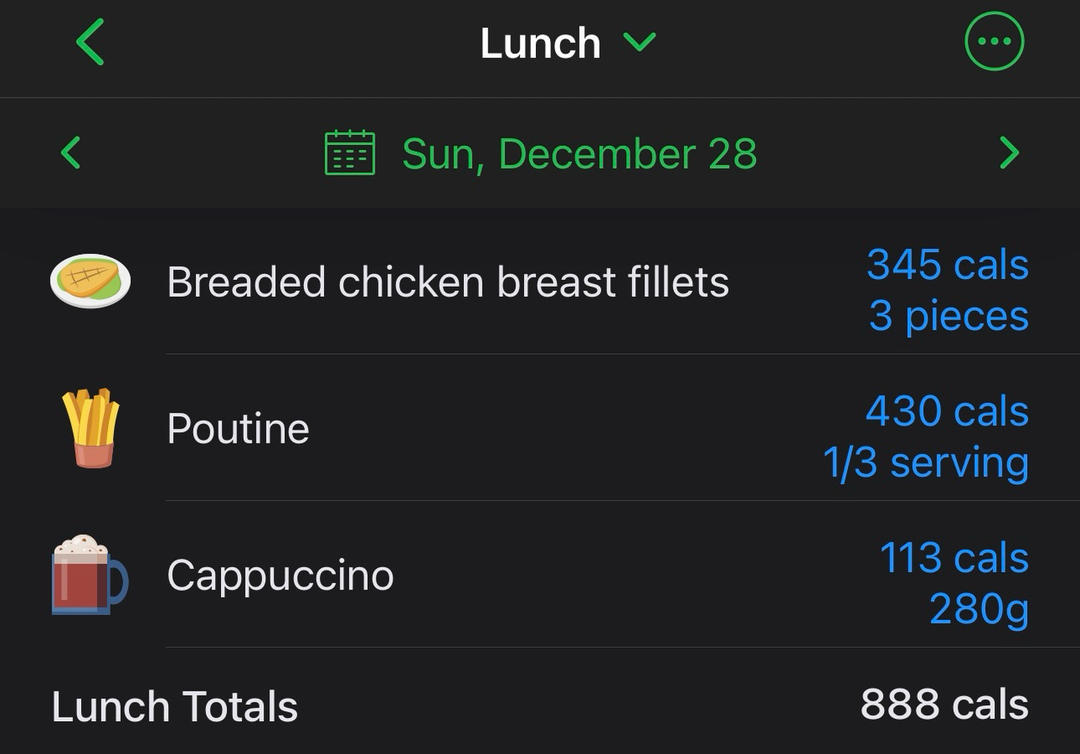
Task: Go to previous day arrow
Action: coord(70,153)
